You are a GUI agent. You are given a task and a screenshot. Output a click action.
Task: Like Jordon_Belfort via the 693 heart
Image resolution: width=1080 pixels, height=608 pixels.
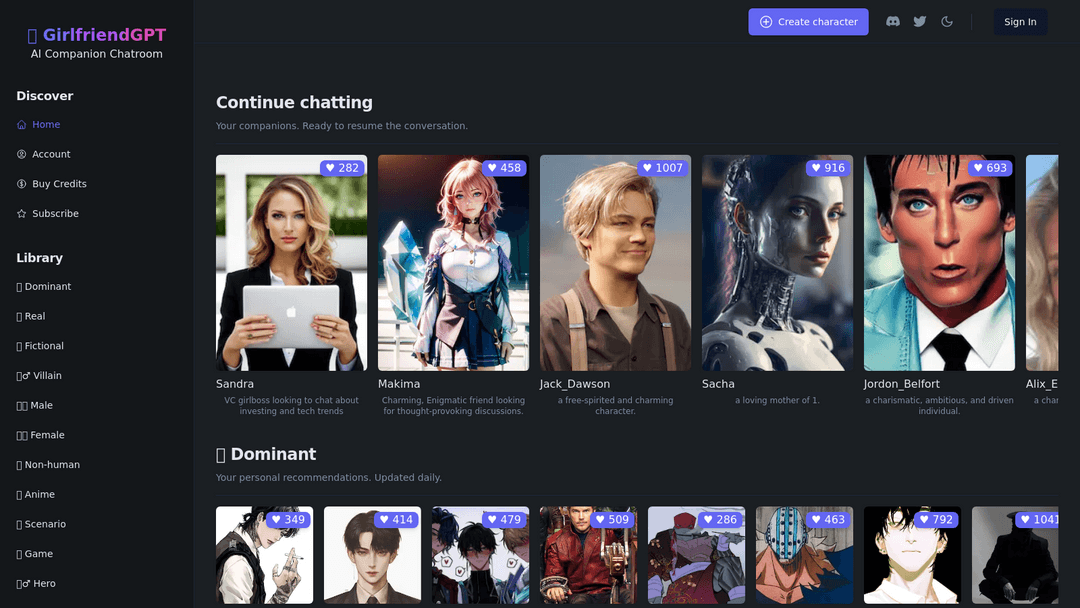[988, 168]
